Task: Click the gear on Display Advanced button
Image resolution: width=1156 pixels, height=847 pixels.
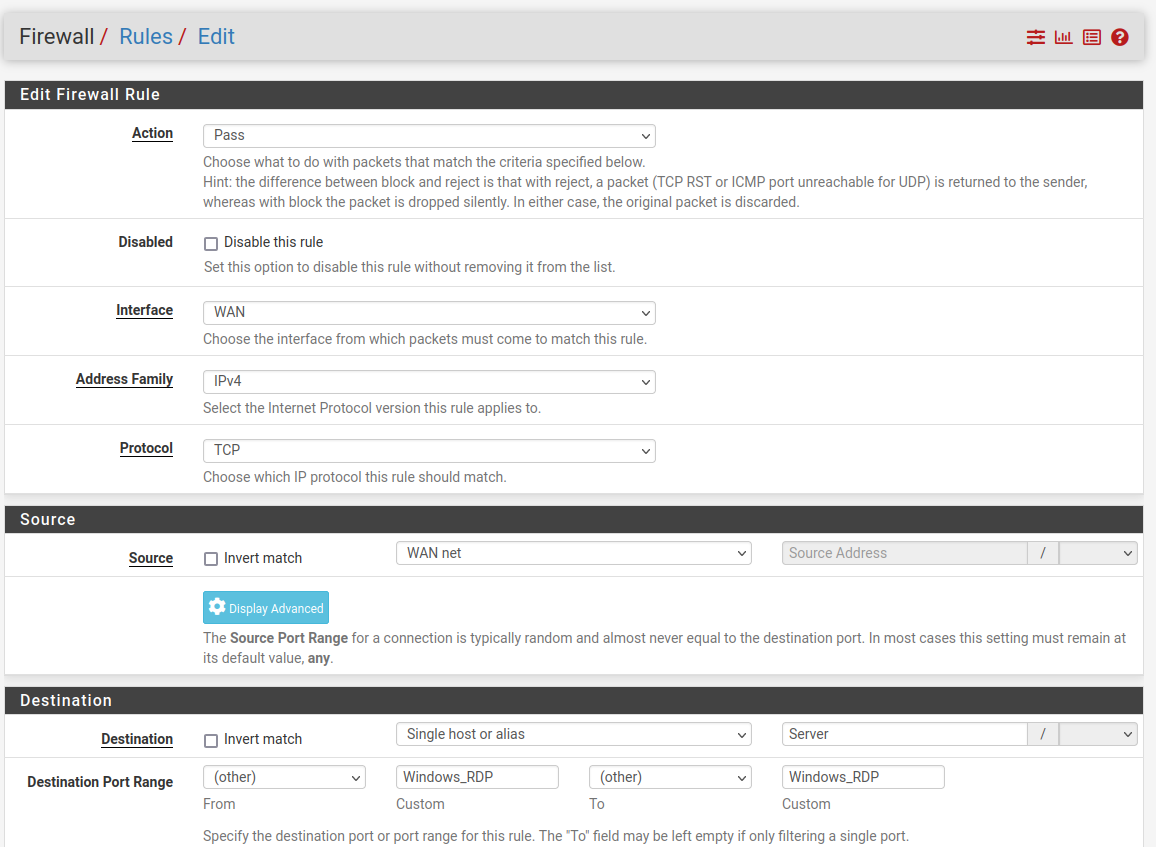Action: click(217, 607)
